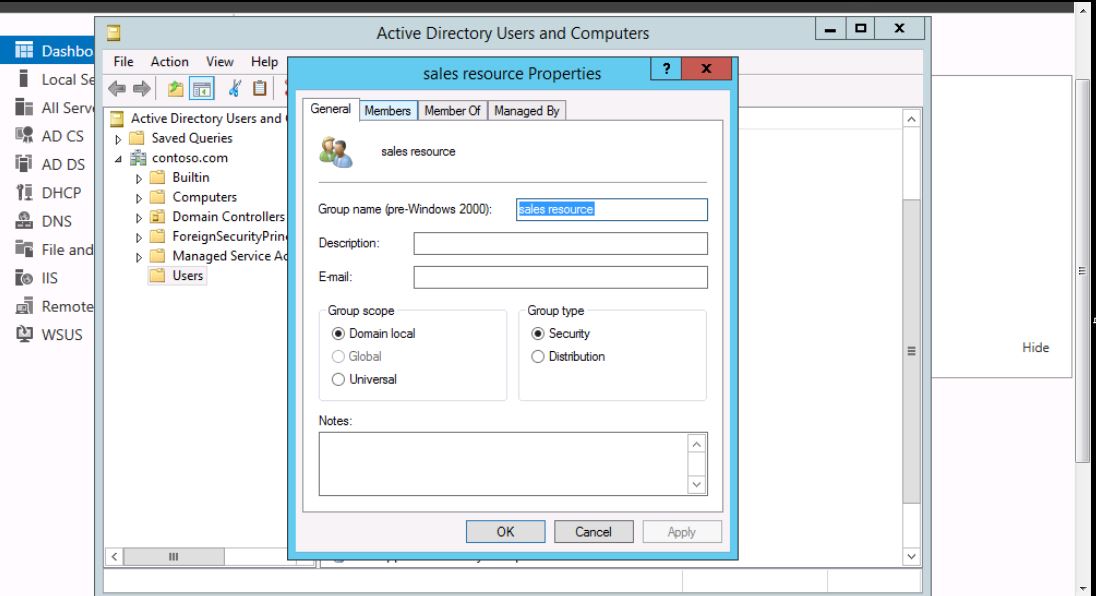This screenshot has height=596, width=1096.
Task: Click inside the Notes text area
Action: coord(503,464)
